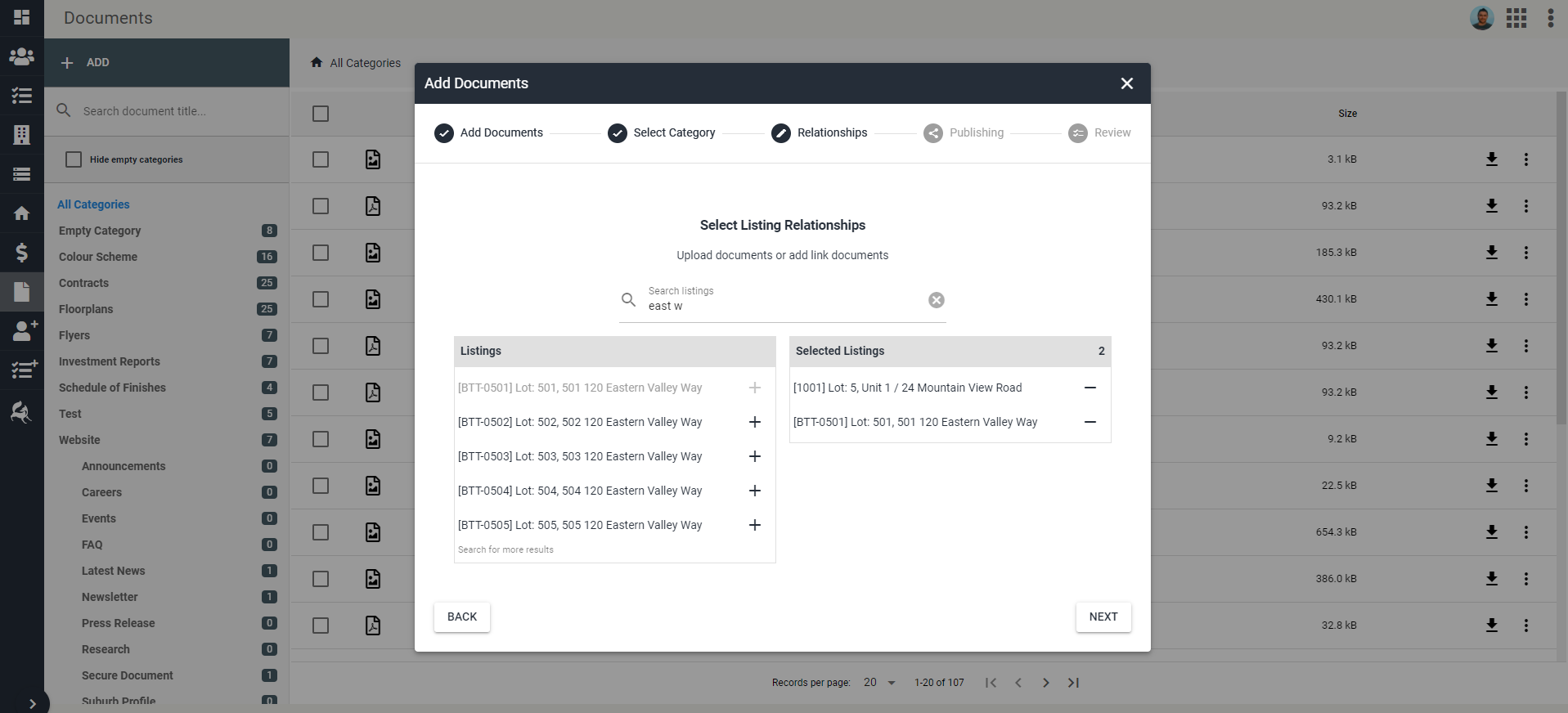Go to the next page of records
The image size is (1568, 713).
click(1046, 683)
